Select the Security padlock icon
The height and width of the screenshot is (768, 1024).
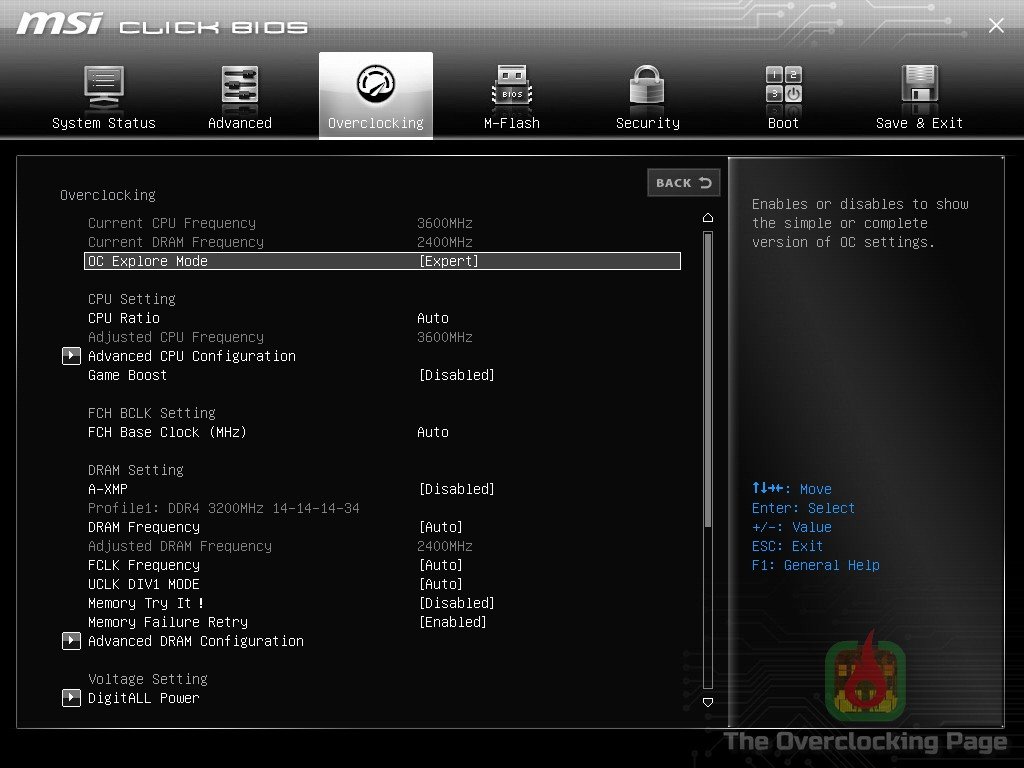646,85
